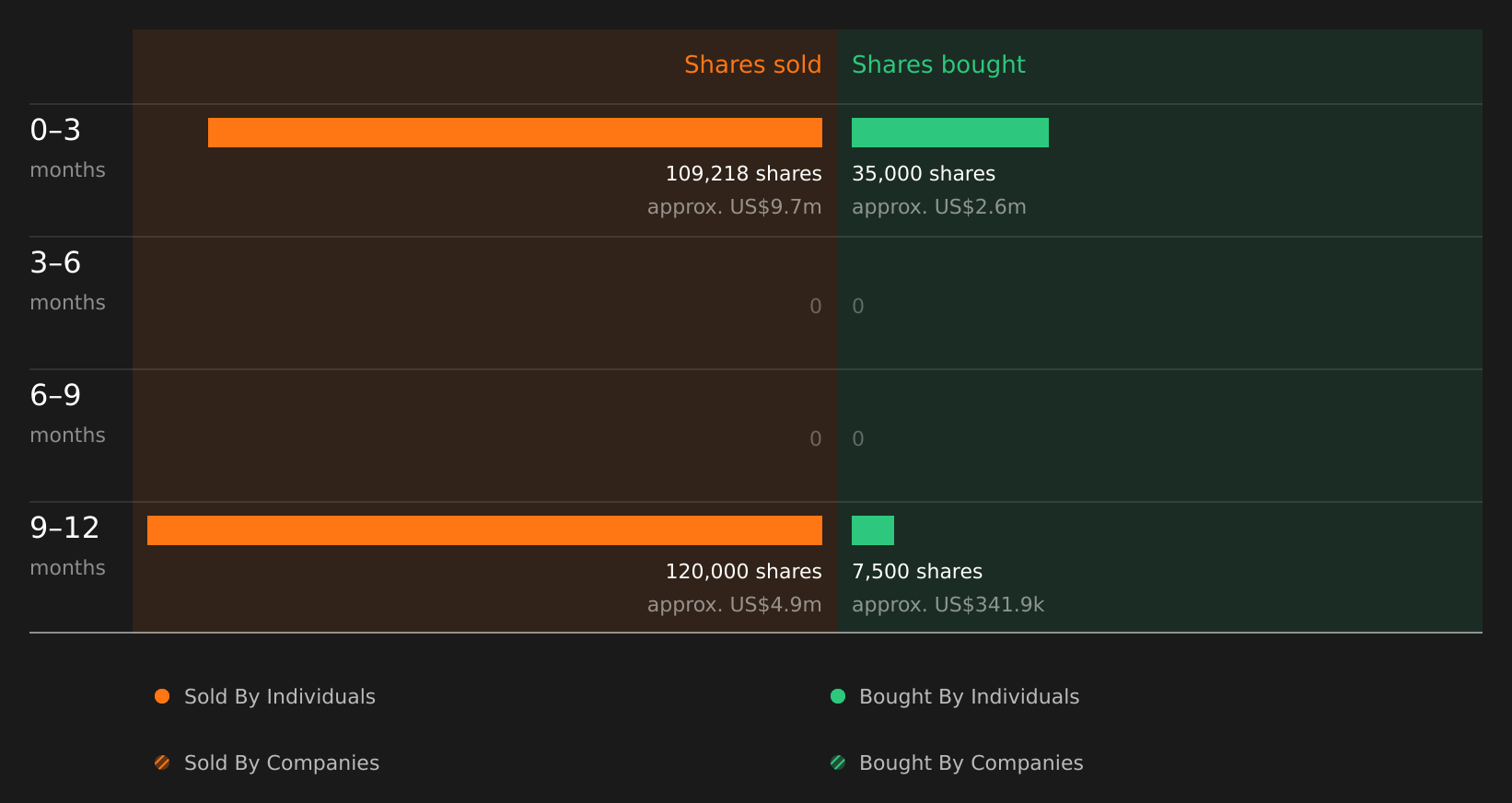This screenshot has width=1512, height=803.
Task: Click the green 9–12 months shares bought bar
Action: [x=873, y=530]
